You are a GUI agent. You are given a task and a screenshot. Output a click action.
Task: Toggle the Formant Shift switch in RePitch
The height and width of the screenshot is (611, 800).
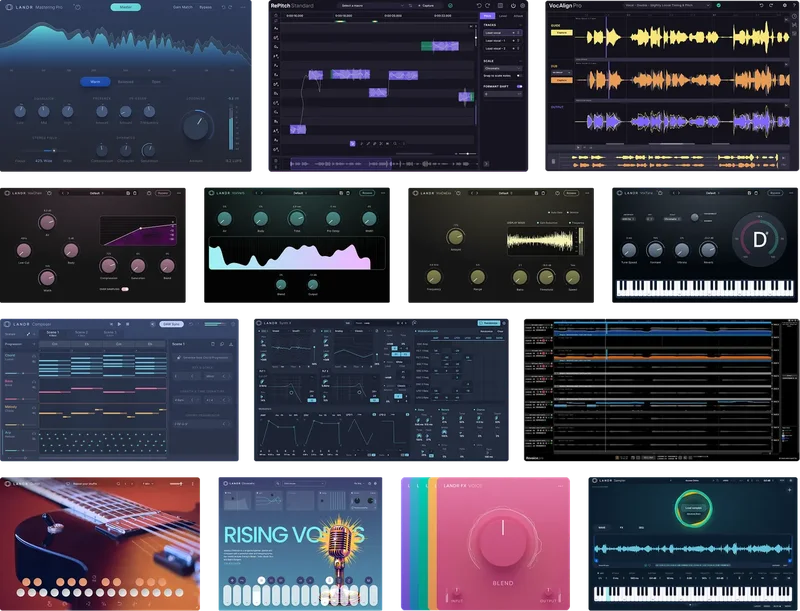pos(519,86)
